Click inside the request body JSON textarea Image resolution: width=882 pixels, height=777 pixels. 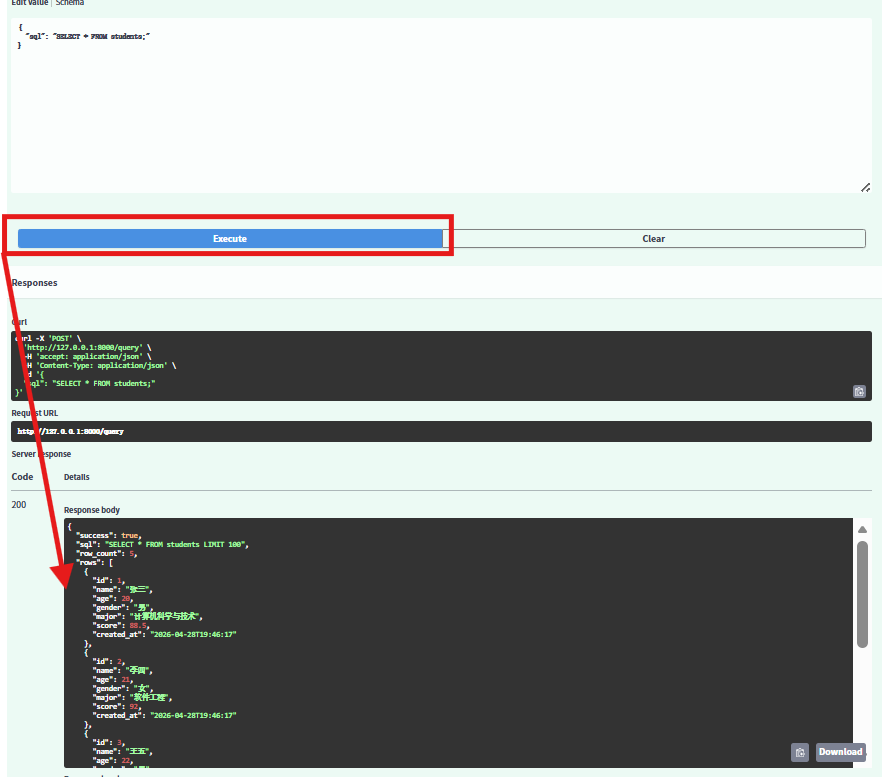442,106
